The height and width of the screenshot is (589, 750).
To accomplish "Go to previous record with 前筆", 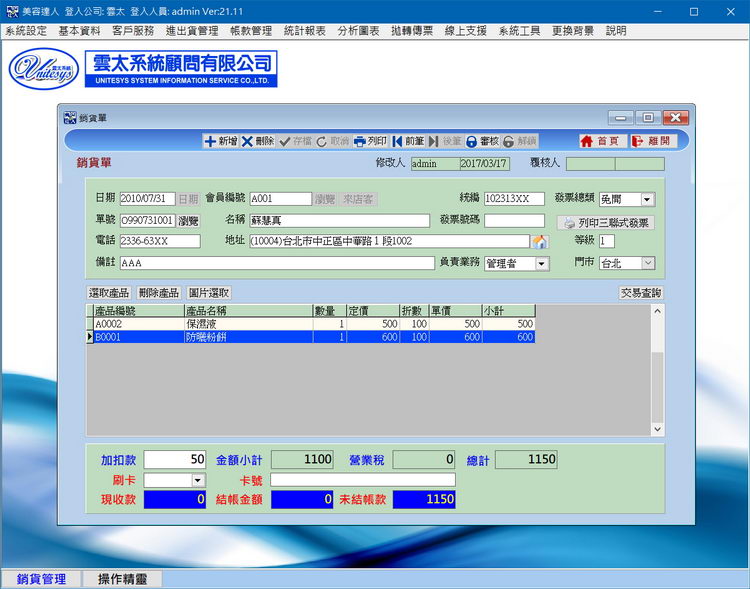I will (x=408, y=142).
